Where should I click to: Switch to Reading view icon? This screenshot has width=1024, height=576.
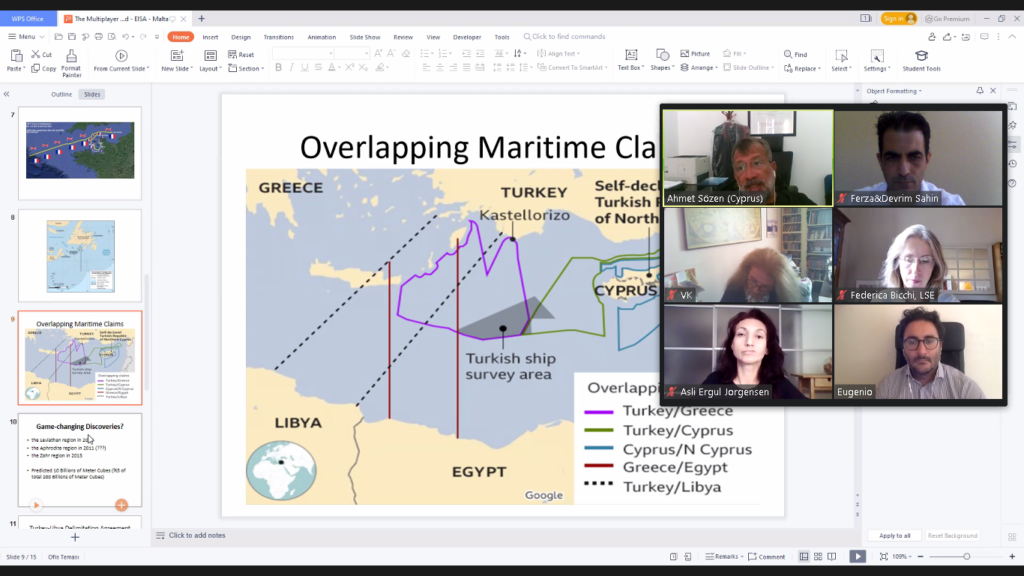[831, 556]
